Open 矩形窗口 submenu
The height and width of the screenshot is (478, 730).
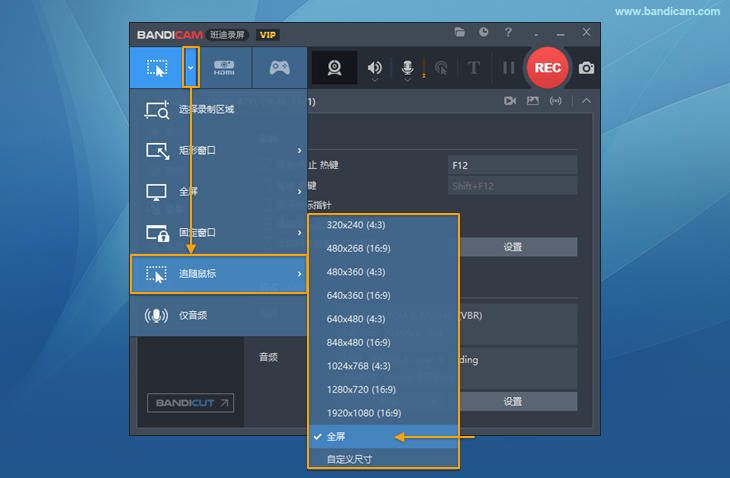coord(218,151)
